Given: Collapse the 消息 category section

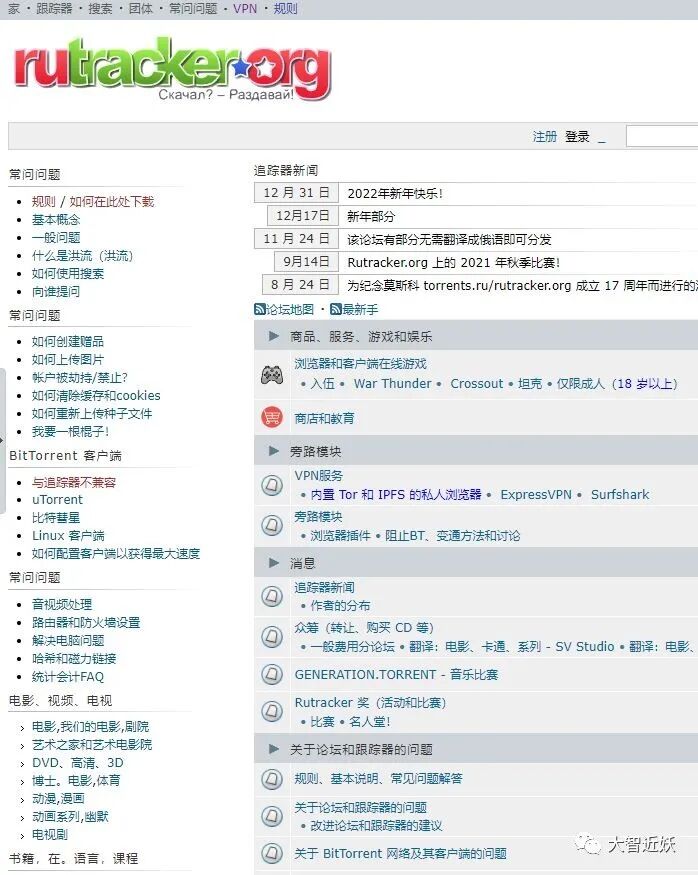Looking at the screenshot, I should point(273,562).
